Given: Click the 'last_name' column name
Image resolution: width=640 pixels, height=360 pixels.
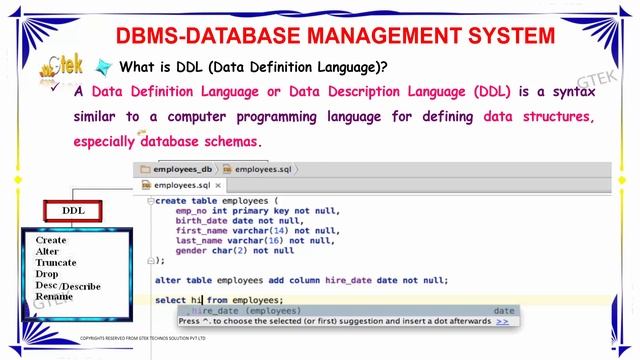Looking at the screenshot, I should click(x=199, y=241).
